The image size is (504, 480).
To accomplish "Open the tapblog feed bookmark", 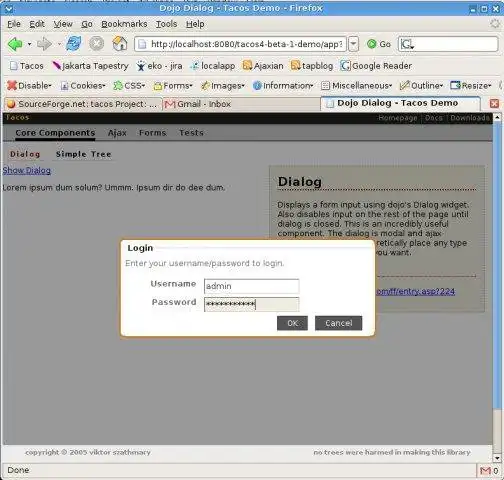I will point(312,66).
